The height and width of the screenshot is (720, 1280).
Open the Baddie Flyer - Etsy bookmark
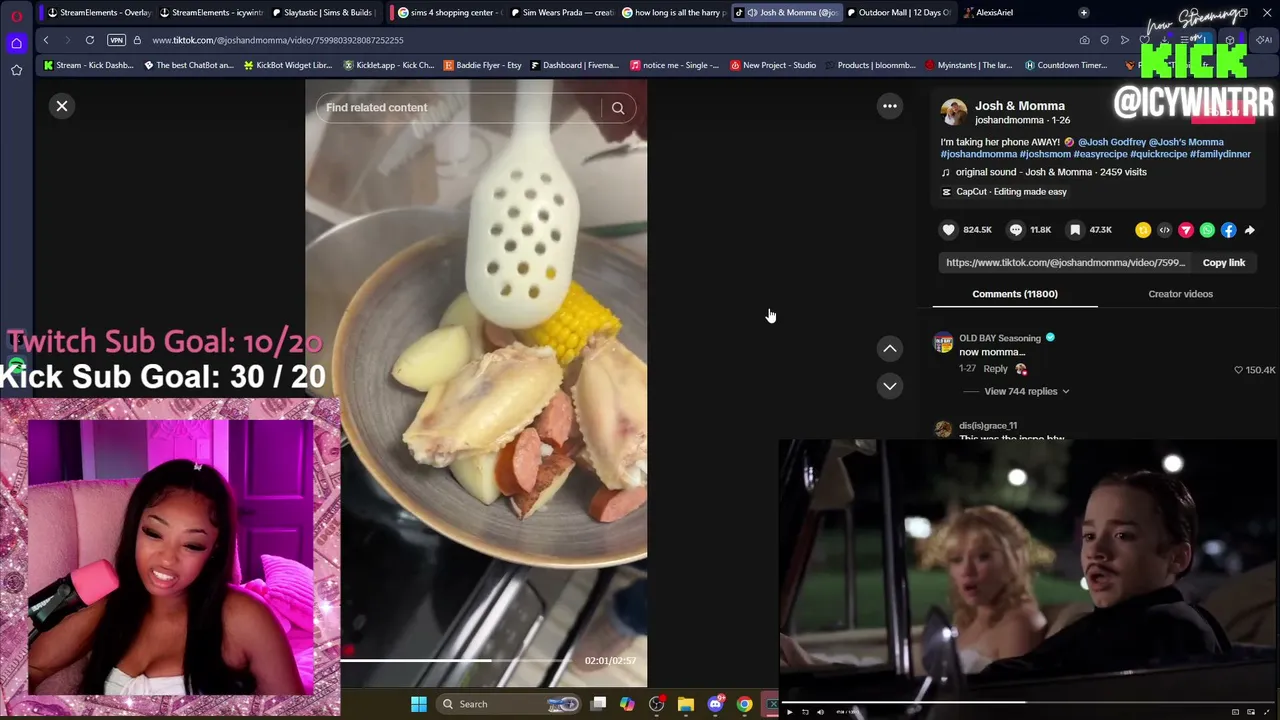click(482, 65)
